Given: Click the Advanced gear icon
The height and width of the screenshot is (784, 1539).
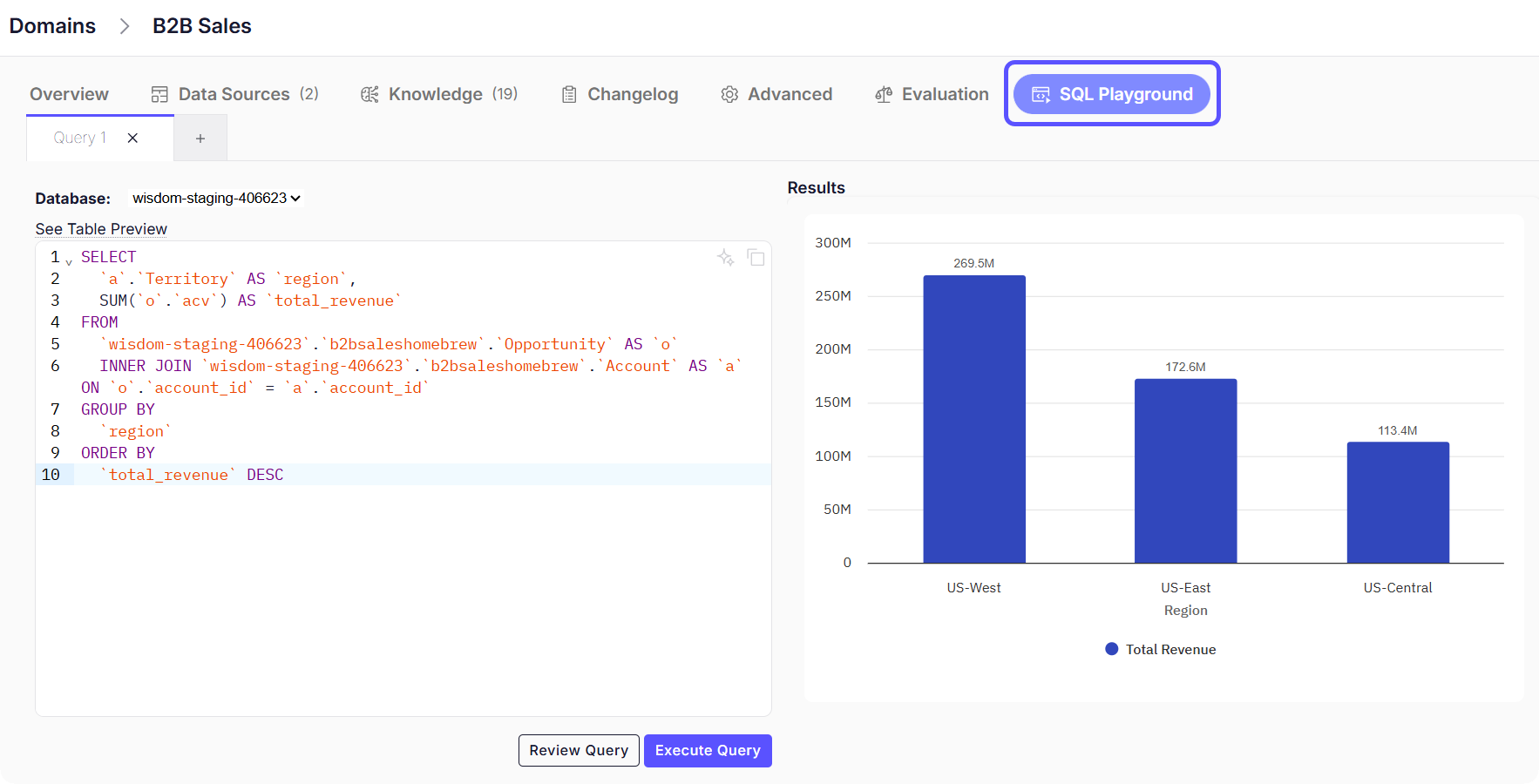Looking at the screenshot, I should point(729,94).
